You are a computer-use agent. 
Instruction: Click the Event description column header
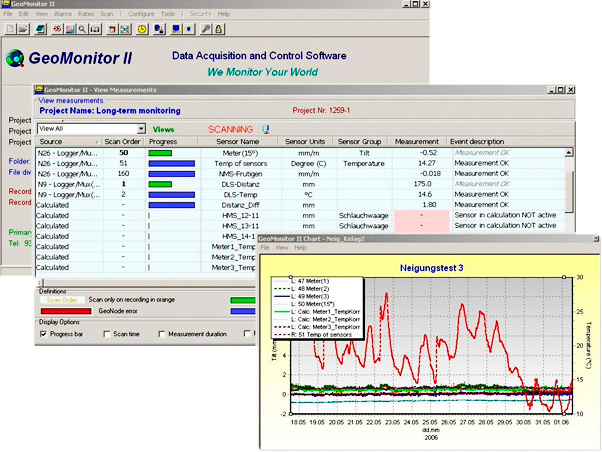pos(511,142)
